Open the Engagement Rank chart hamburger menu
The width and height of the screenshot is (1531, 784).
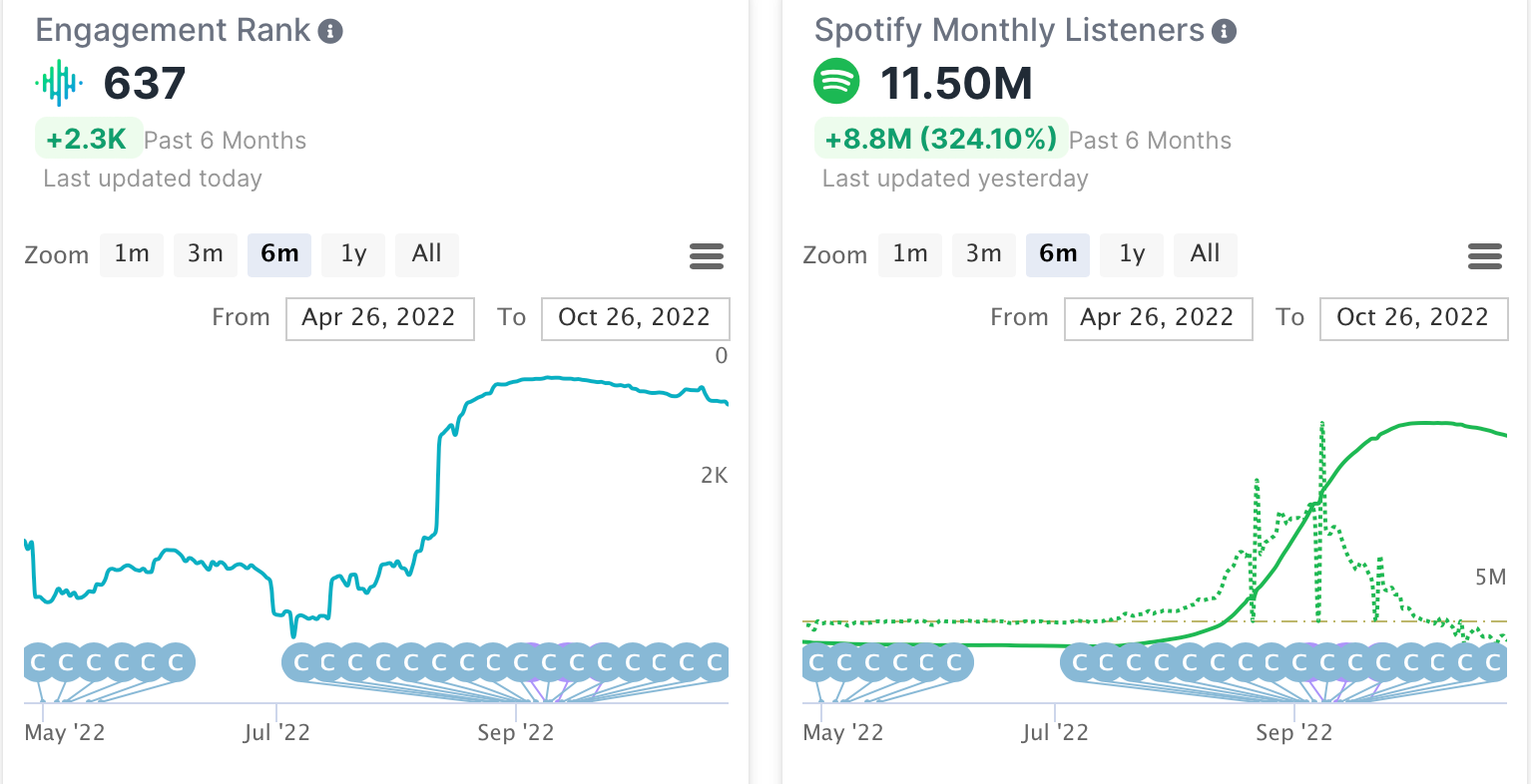(707, 256)
